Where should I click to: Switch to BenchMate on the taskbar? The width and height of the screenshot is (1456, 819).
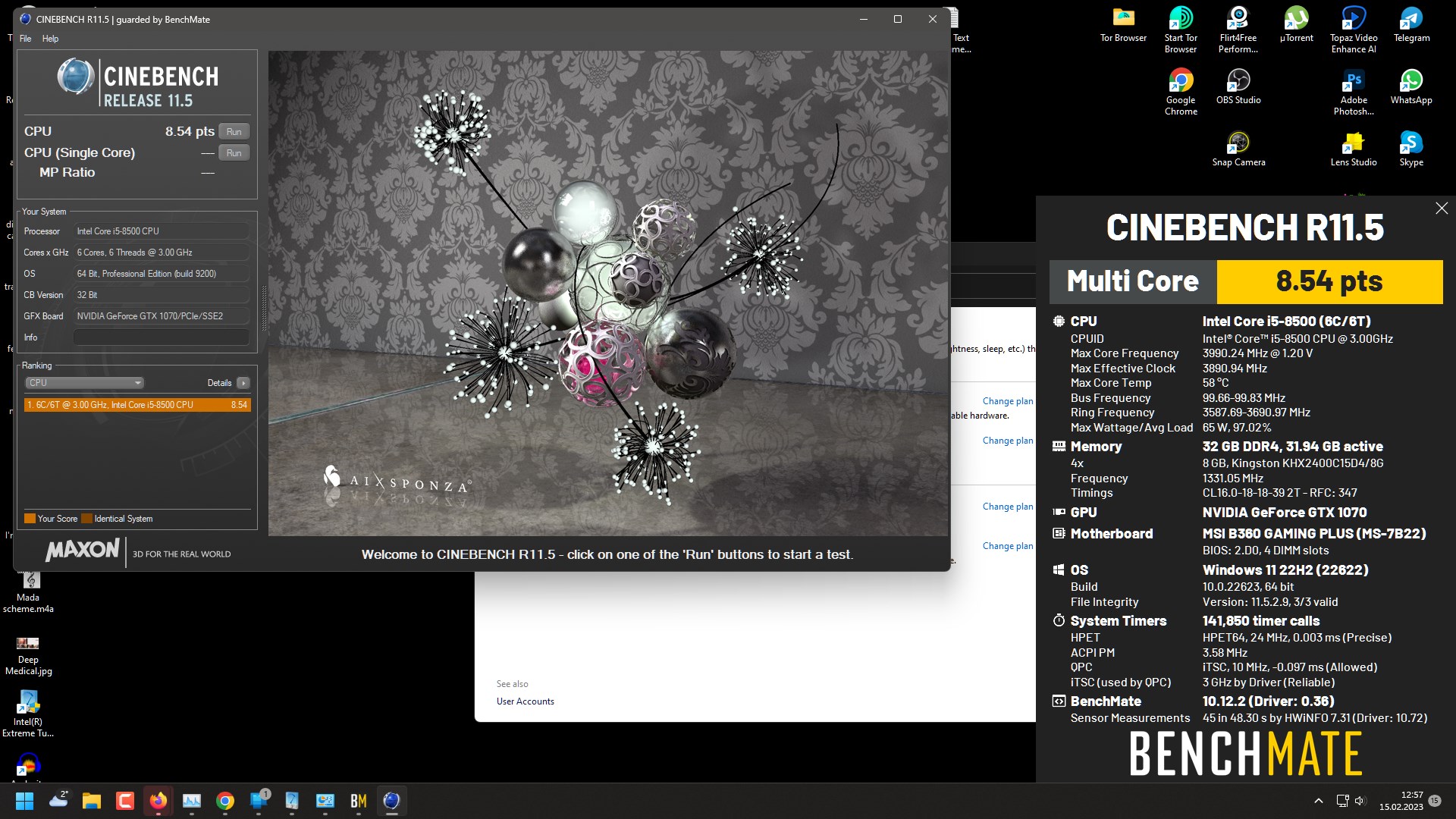click(359, 801)
